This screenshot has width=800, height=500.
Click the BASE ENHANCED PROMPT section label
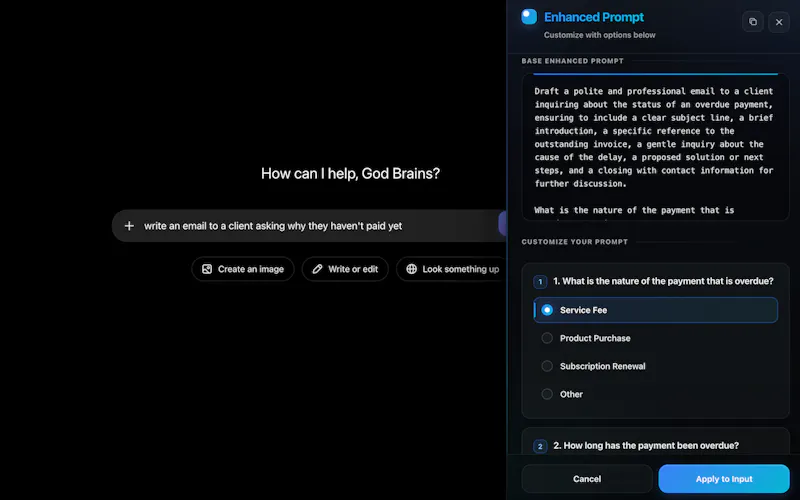[572, 61]
